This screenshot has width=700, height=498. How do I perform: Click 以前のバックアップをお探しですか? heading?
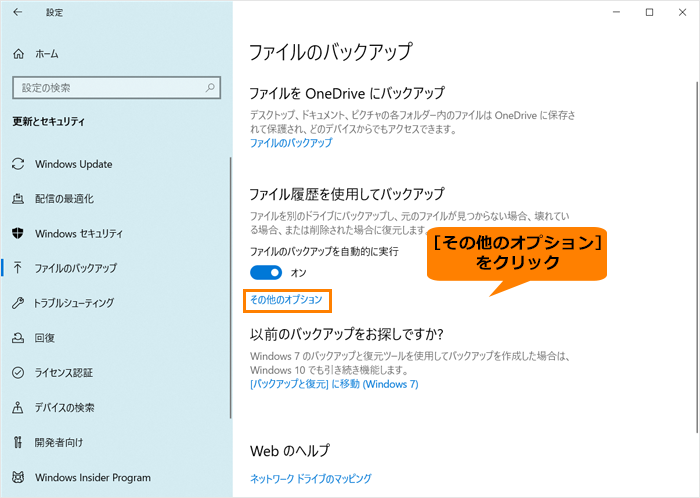coord(346,334)
